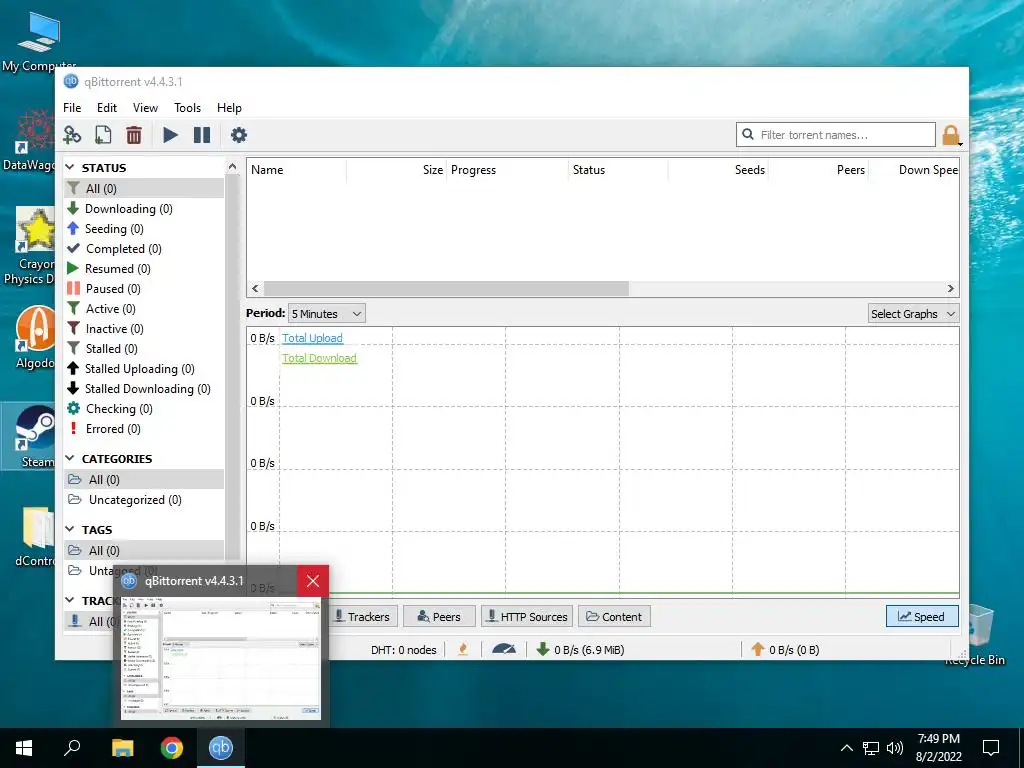The height and width of the screenshot is (768, 1024).
Task: Click the qBittorrent taskbar preview thumbnail
Action: (221, 657)
